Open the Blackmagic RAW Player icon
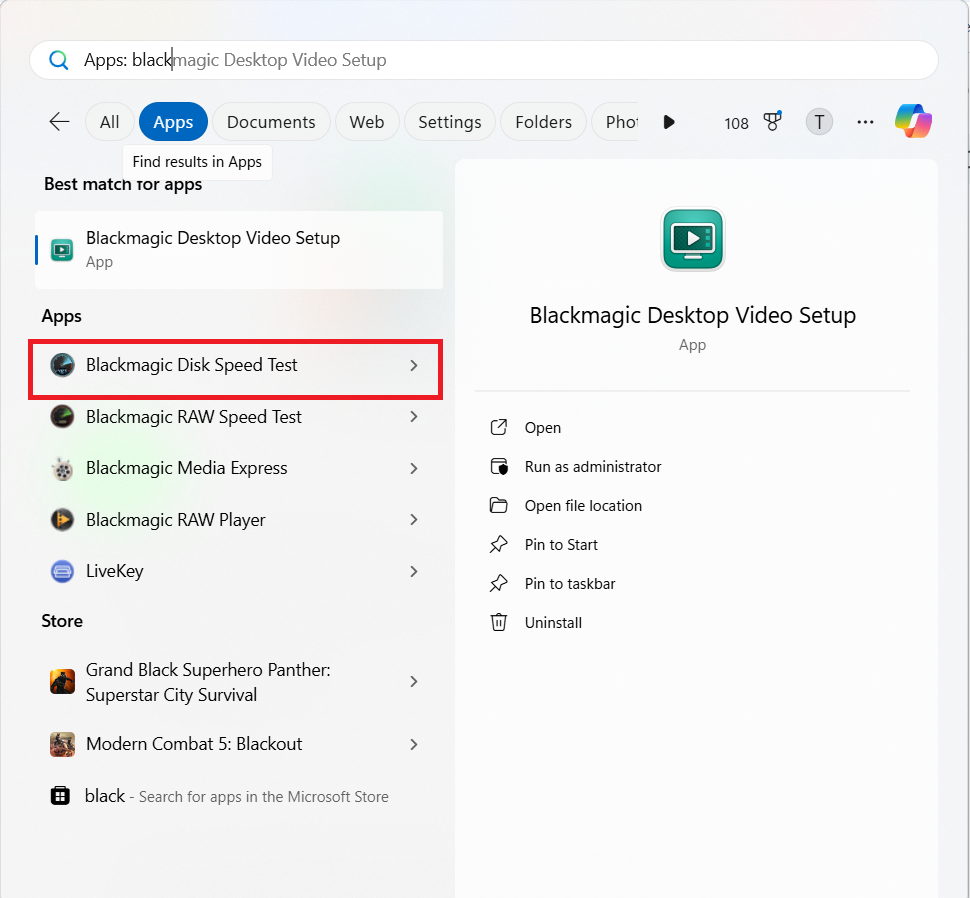Viewport: 970px width, 898px height. (62, 520)
